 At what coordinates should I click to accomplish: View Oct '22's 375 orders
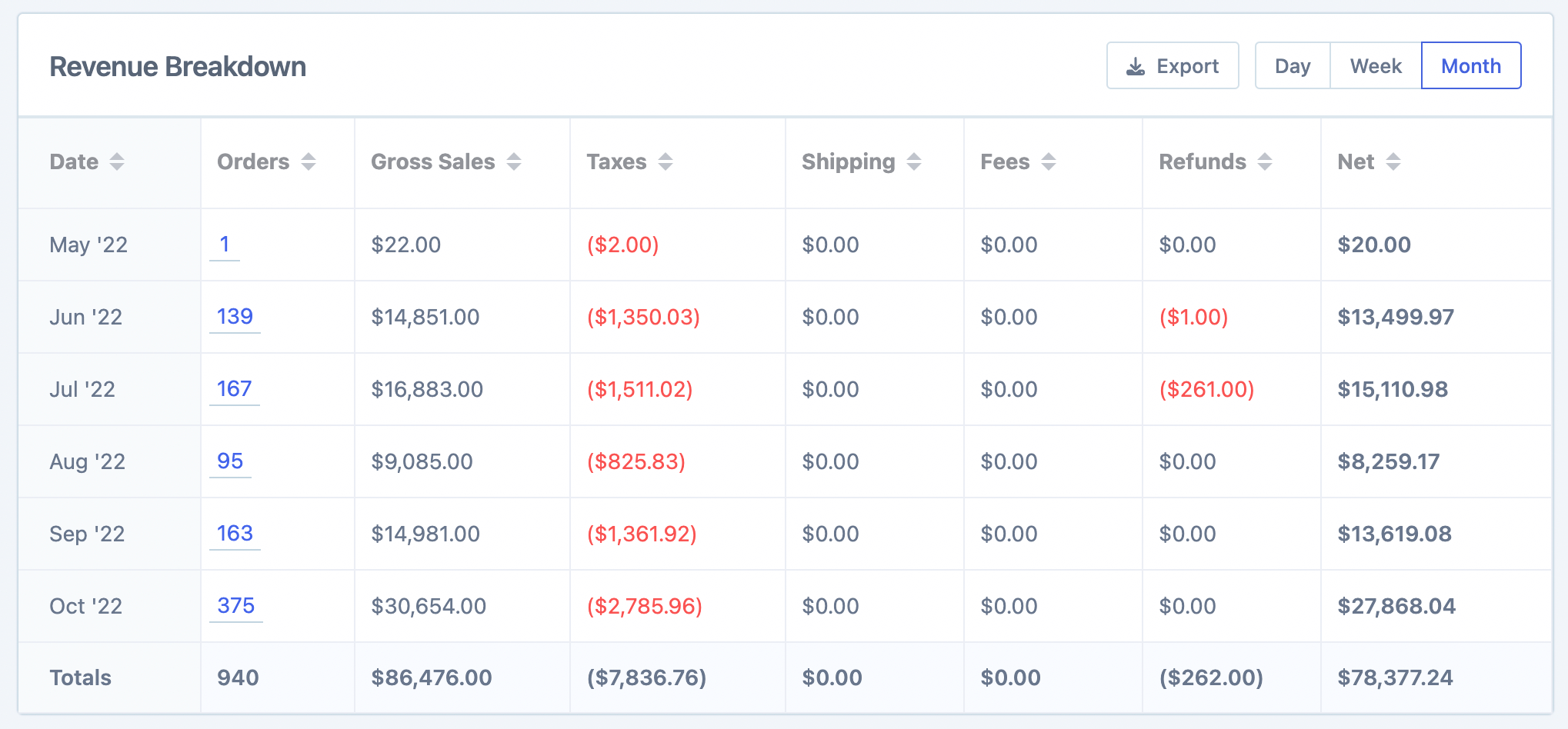coord(235,606)
